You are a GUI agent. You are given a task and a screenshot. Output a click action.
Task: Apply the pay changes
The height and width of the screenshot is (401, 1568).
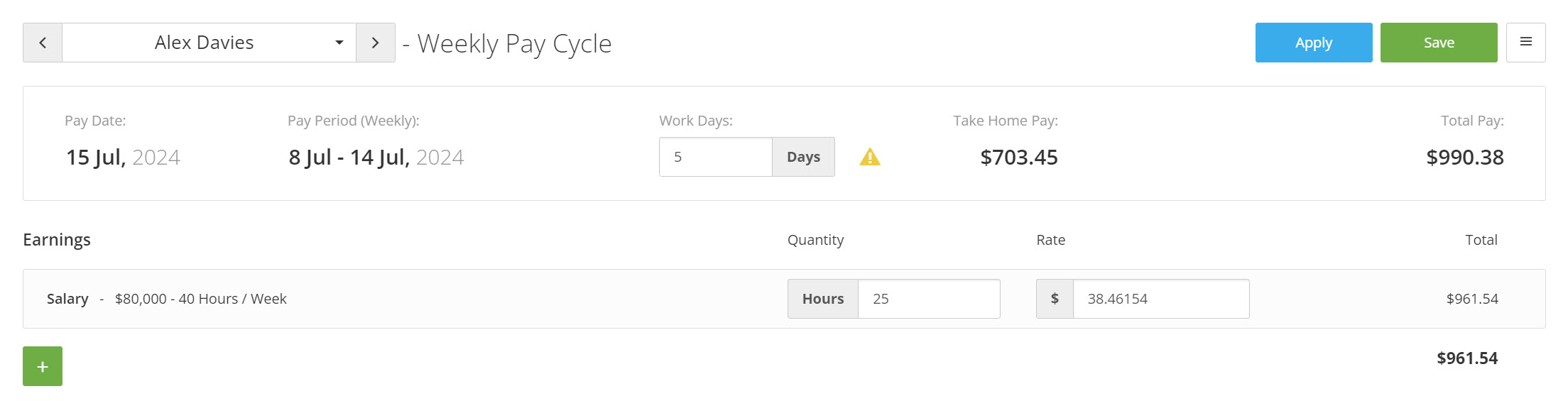coord(1314,43)
